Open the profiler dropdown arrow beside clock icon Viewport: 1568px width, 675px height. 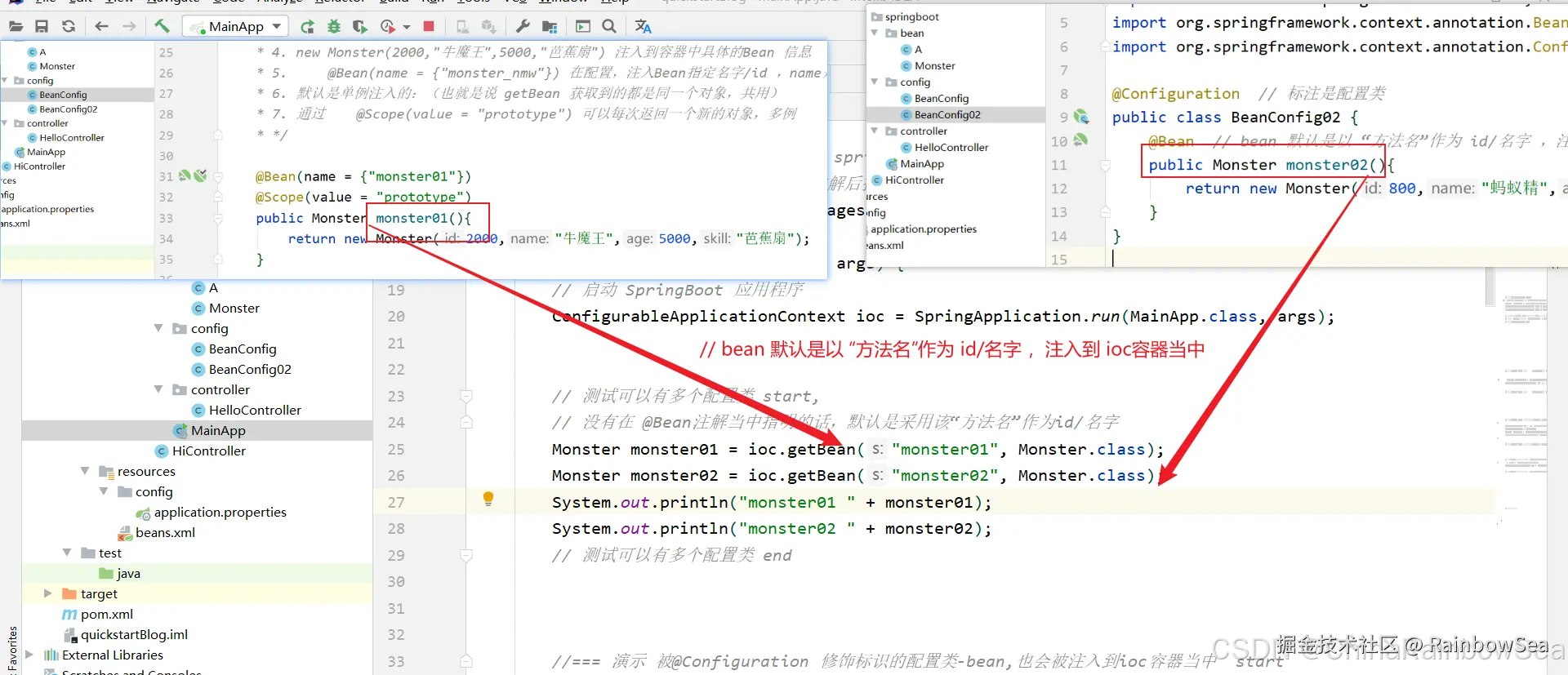(407, 27)
